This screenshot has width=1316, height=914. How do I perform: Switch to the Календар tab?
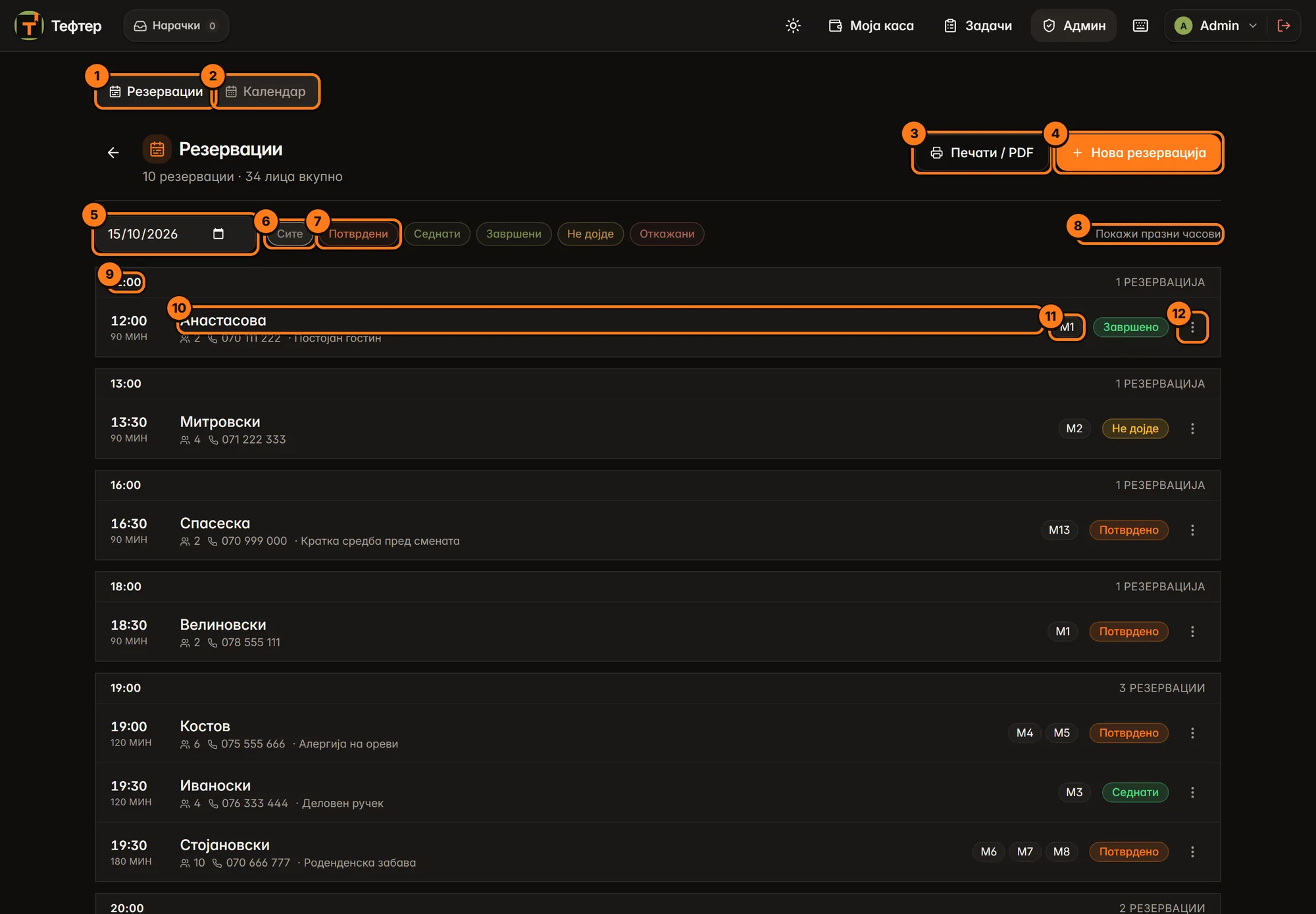click(266, 91)
